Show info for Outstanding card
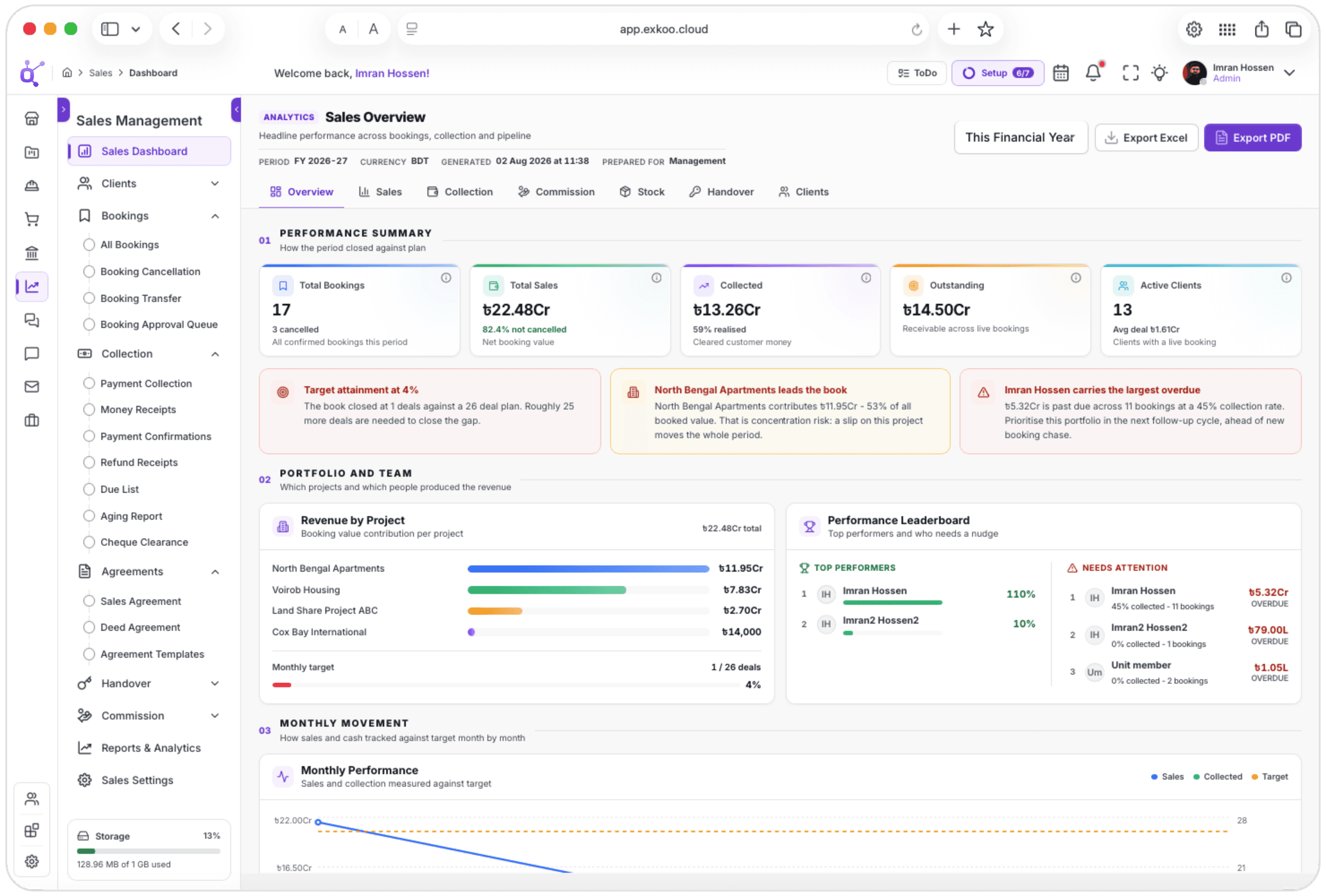This screenshot has height=896, width=1326. [1076, 278]
